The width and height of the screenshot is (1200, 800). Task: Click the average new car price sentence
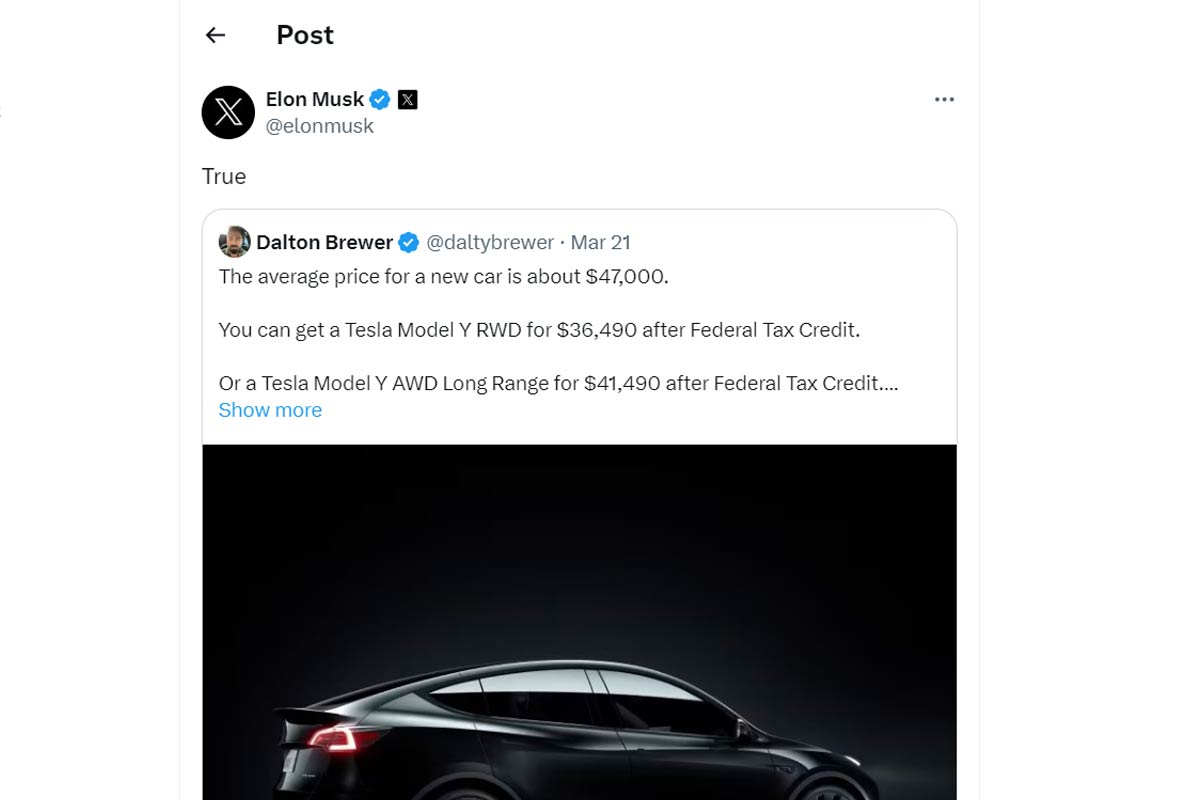click(x=443, y=276)
